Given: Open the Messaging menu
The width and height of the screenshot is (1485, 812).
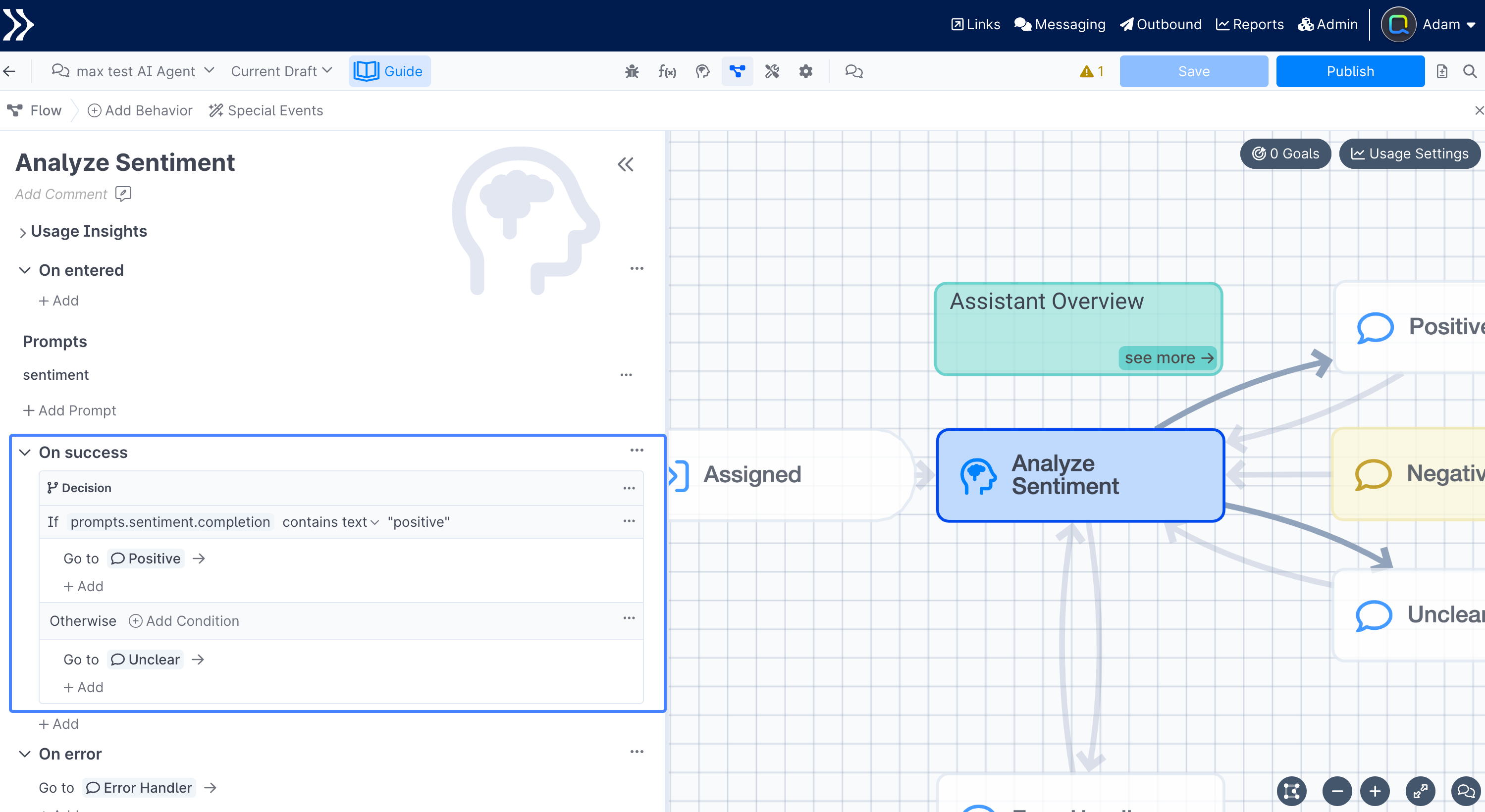Looking at the screenshot, I should tap(1060, 25).
